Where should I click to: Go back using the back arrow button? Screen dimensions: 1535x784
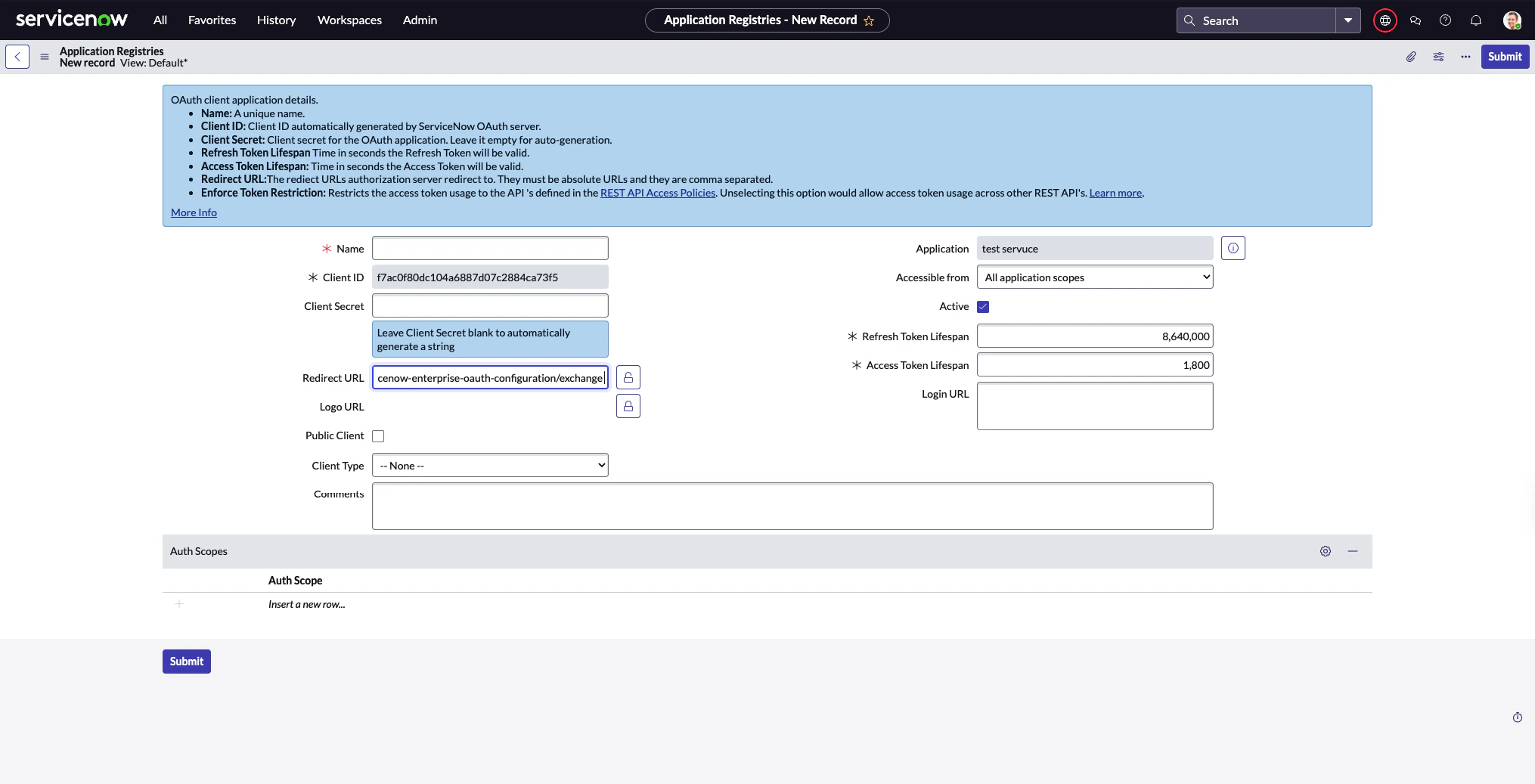pos(17,57)
